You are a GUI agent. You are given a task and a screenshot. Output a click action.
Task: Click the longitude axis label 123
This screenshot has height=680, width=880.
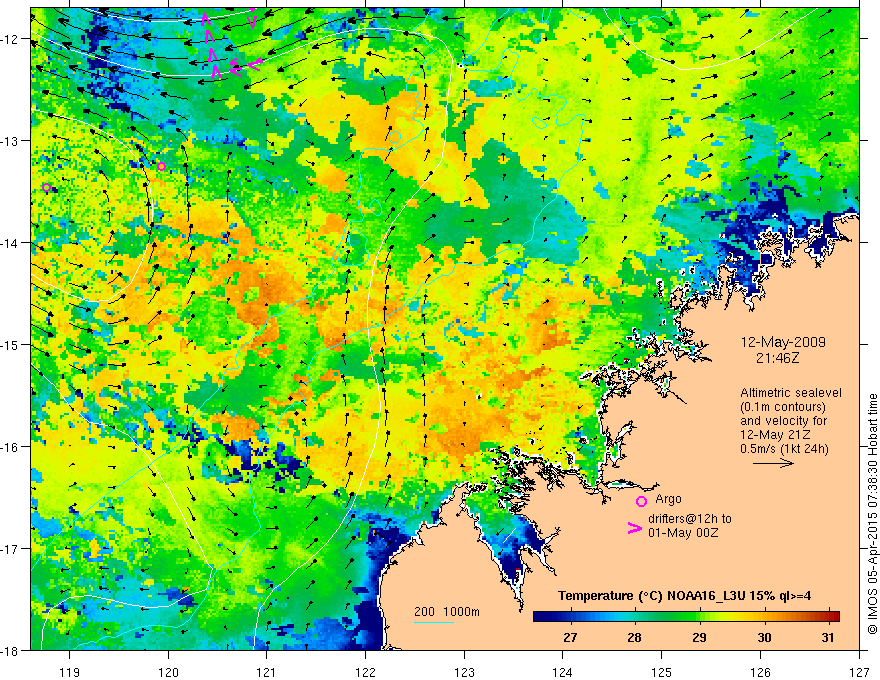[464, 672]
